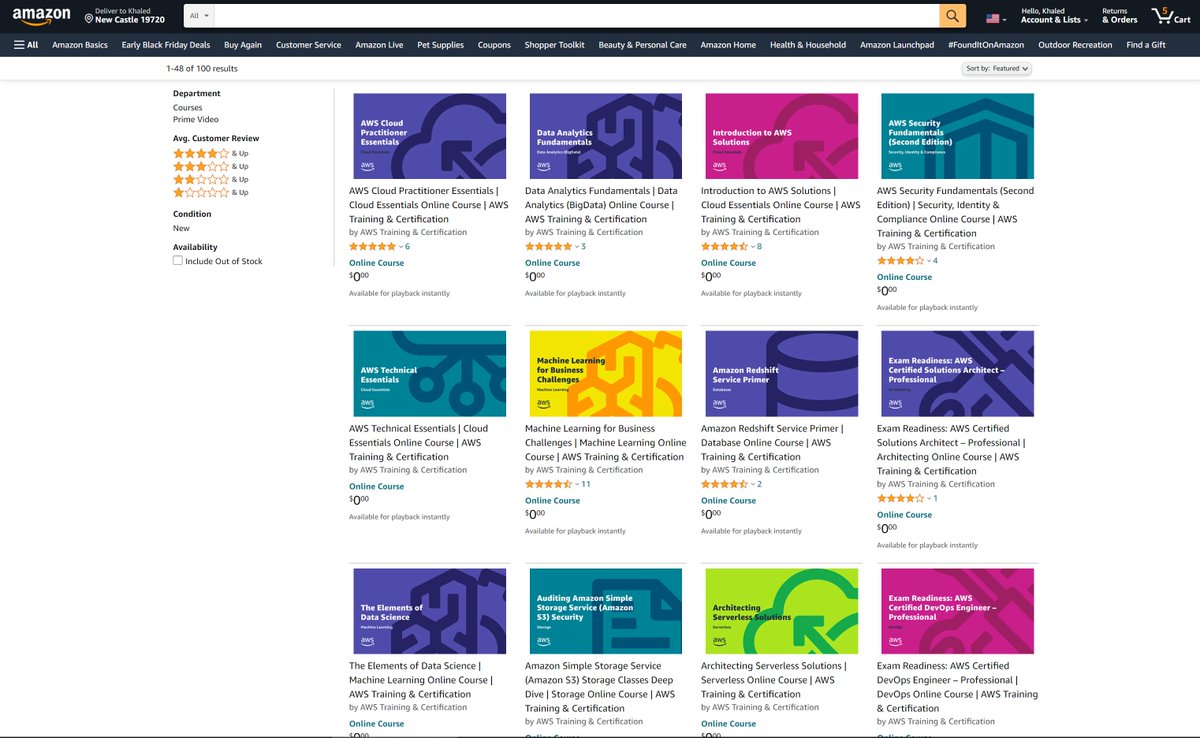Select Prime Video department filter
Screen dimensions: 1200x738
tap(196, 119)
